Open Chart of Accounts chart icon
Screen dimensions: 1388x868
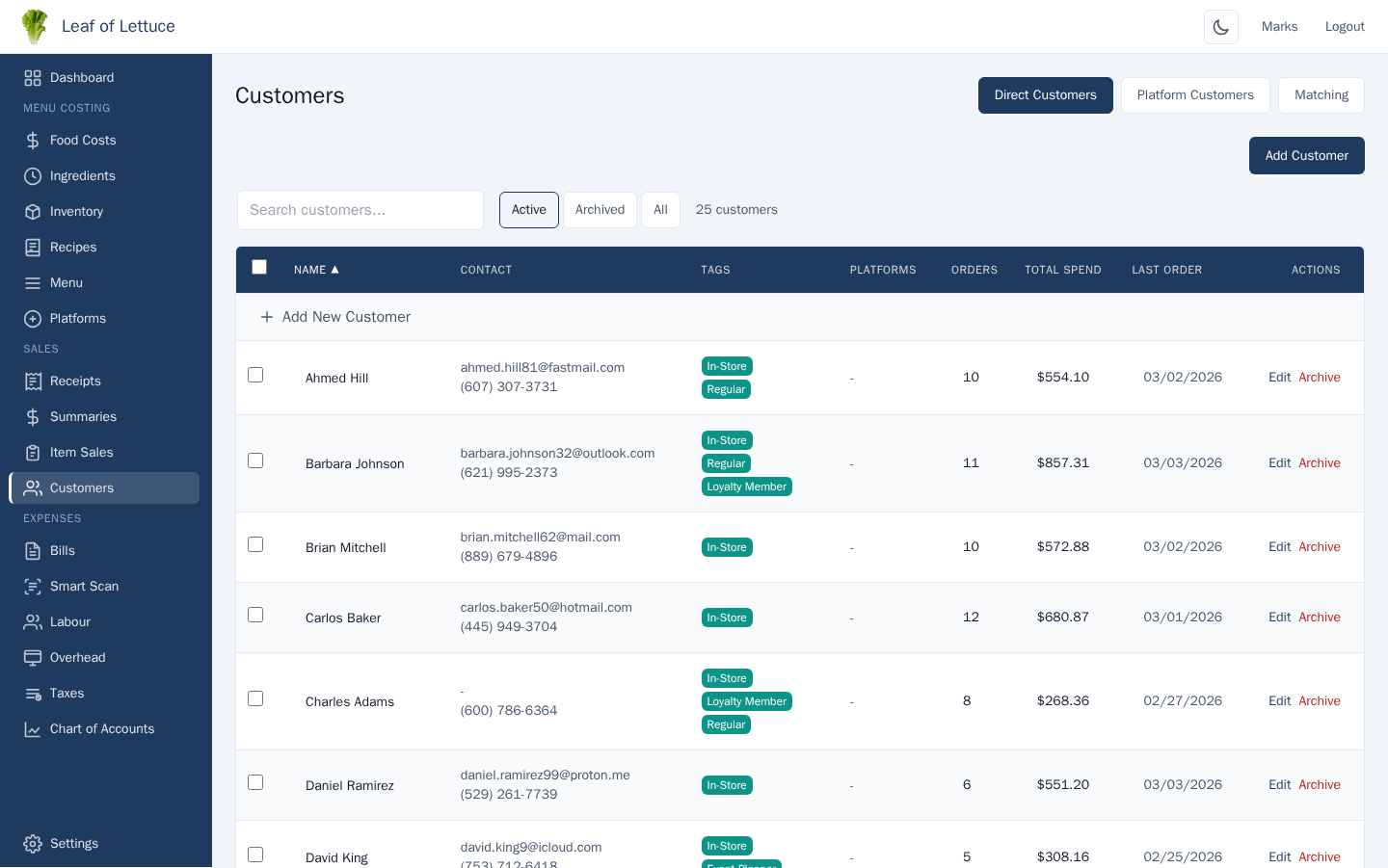coord(33,729)
